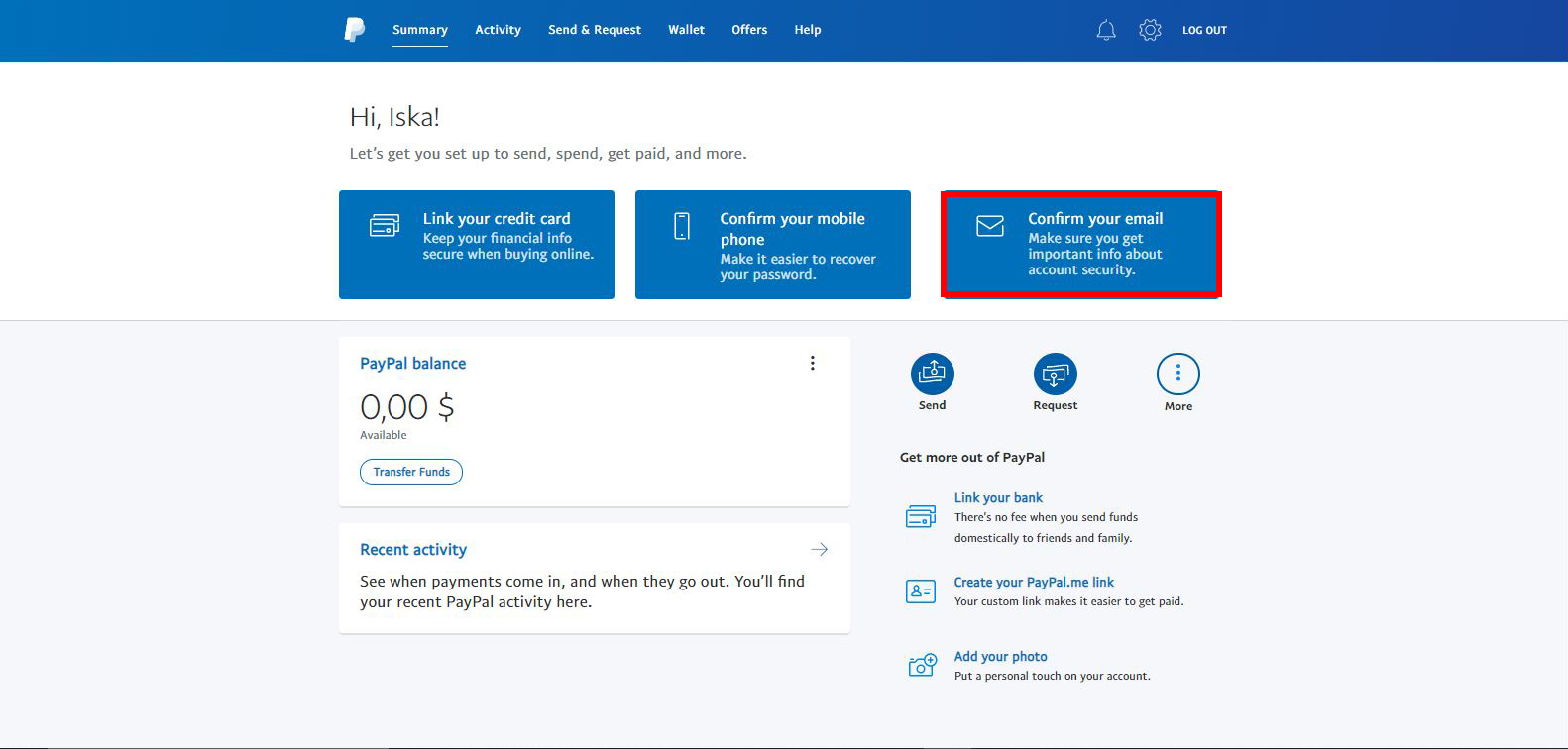Click the 0,00 $ balance amount
This screenshot has width=1568, height=749.
tap(407, 406)
